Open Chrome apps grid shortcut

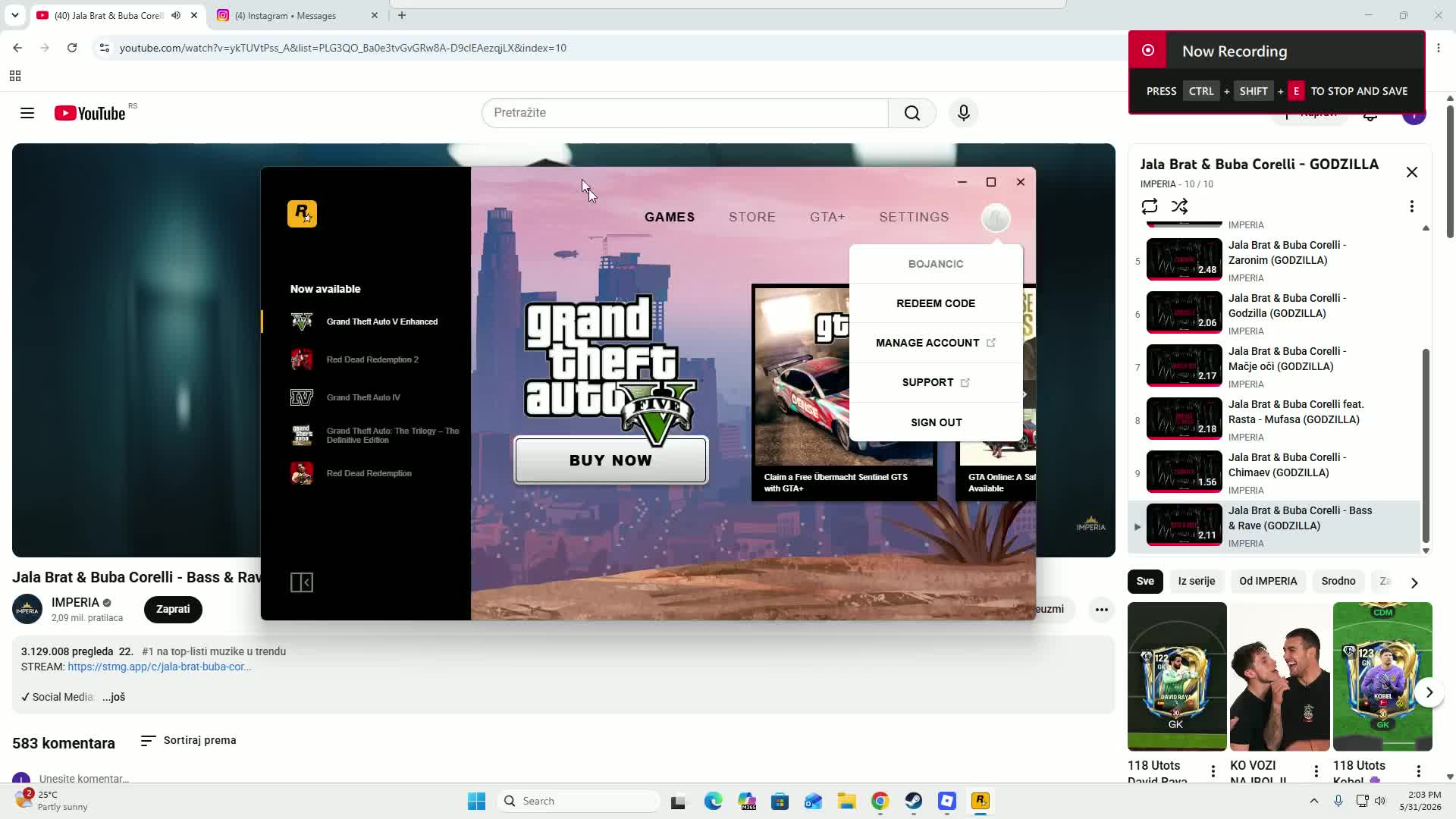coord(14,76)
